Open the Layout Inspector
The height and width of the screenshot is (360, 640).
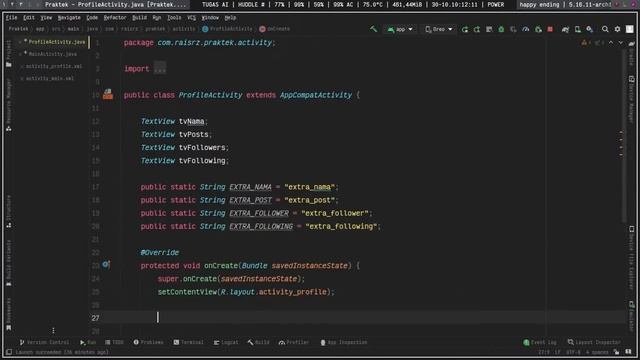(594, 342)
